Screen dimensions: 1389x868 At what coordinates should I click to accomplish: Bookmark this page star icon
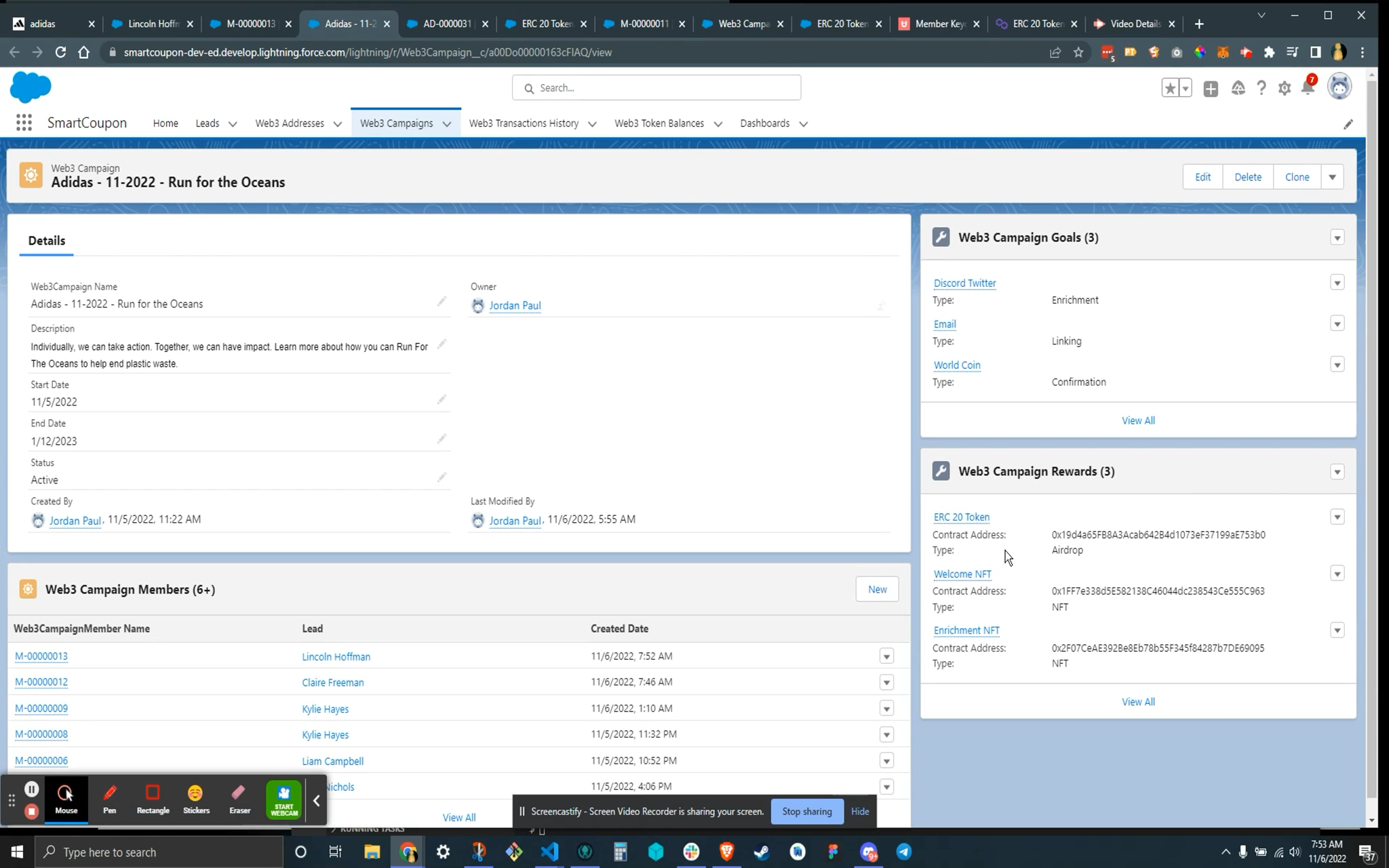(1078, 52)
